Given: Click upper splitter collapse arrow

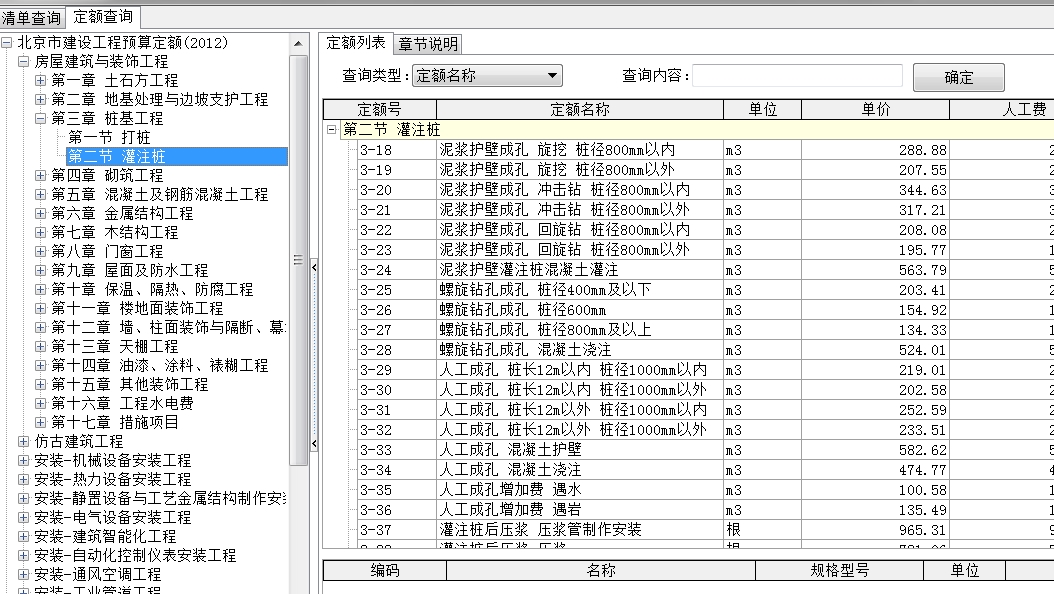Looking at the screenshot, I should (x=314, y=267).
